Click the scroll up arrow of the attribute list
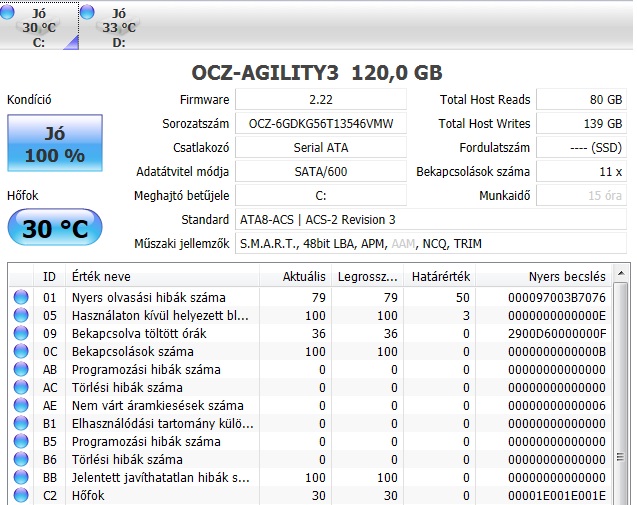Viewport: 637px width, 505px height. click(621, 273)
